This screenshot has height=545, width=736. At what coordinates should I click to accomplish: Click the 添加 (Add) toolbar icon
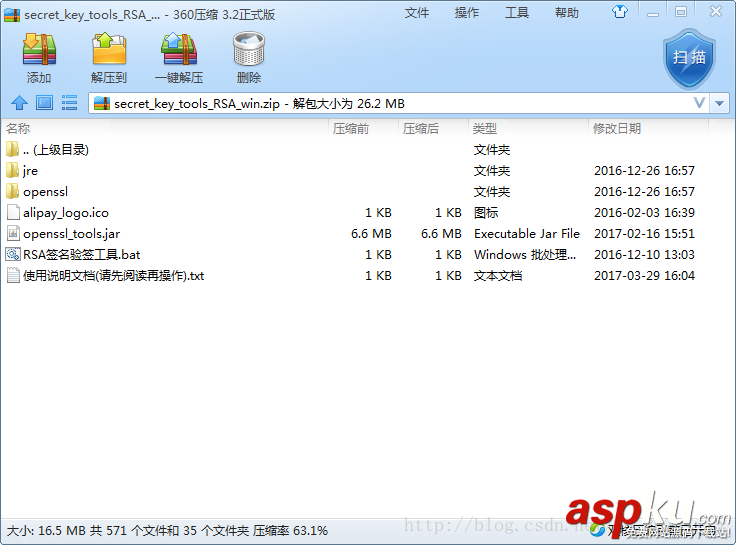coord(39,49)
